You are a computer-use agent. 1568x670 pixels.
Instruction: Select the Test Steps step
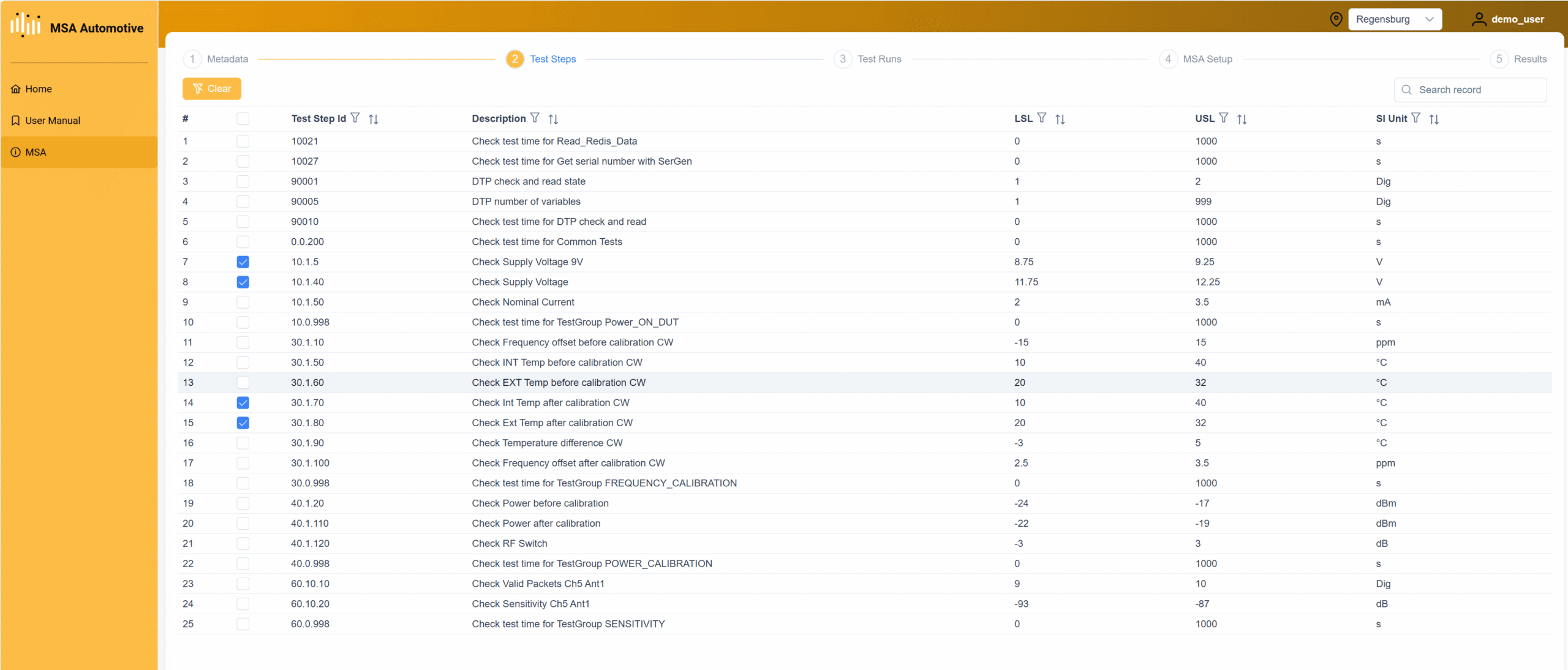pyautogui.click(x=541, y=59)
